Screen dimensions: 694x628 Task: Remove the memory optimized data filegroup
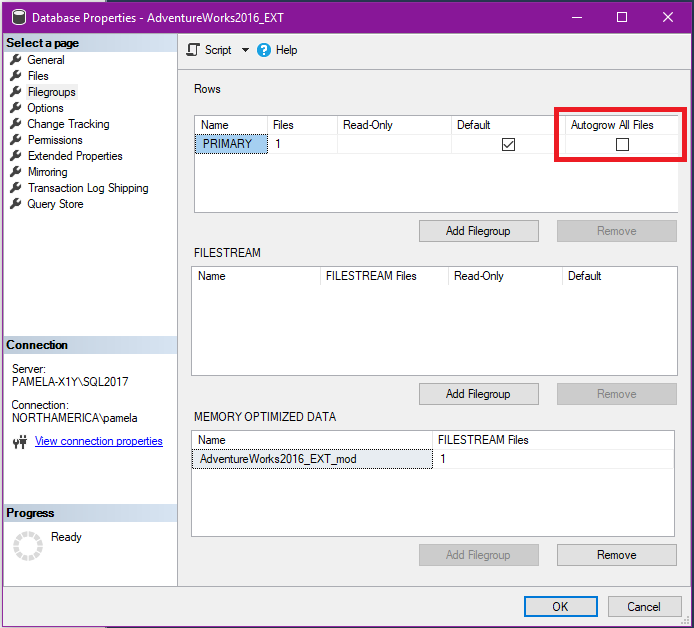616,555
